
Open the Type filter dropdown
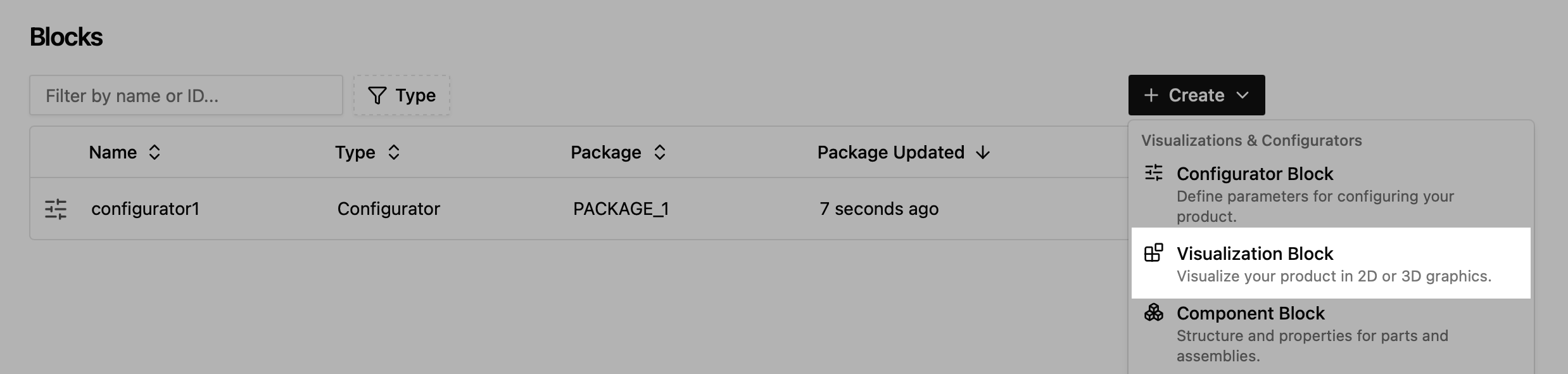click(401, 95)
